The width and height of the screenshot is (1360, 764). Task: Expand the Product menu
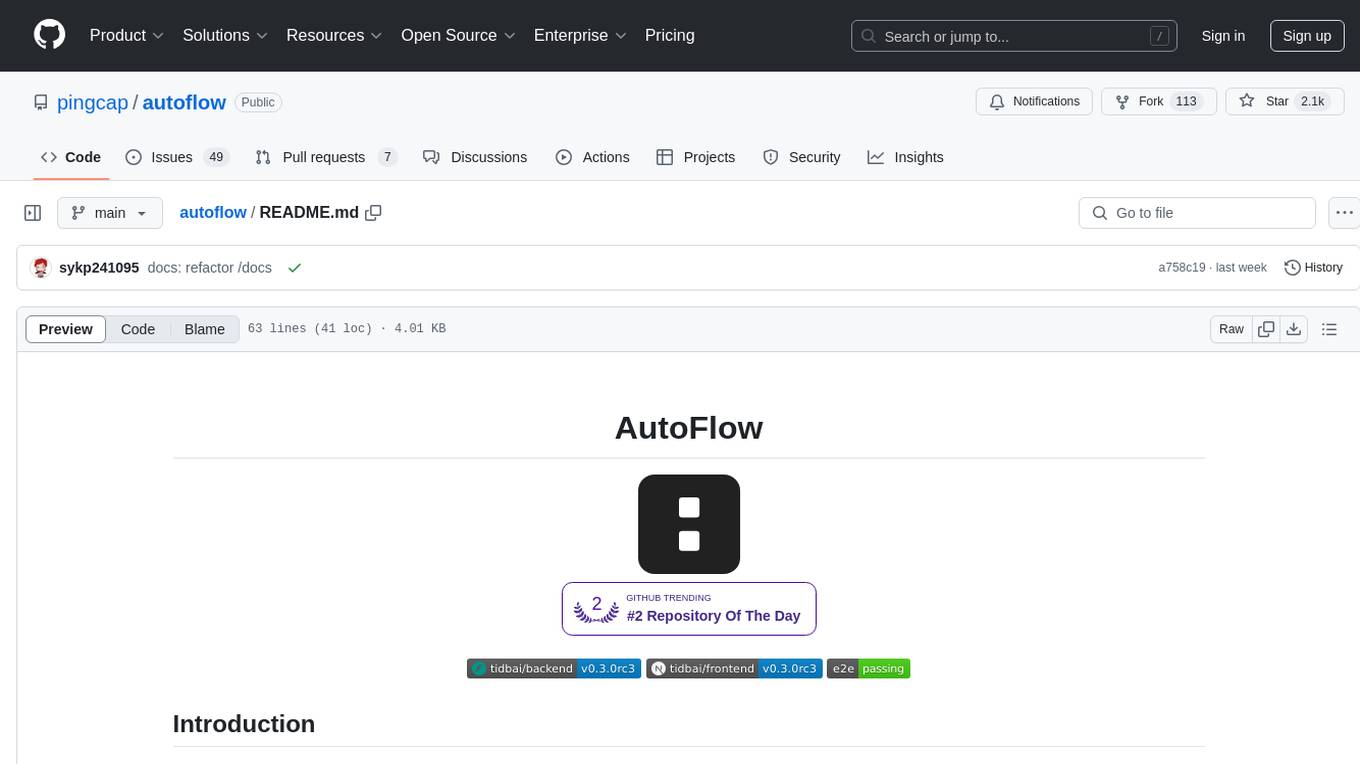coord(127,35)
